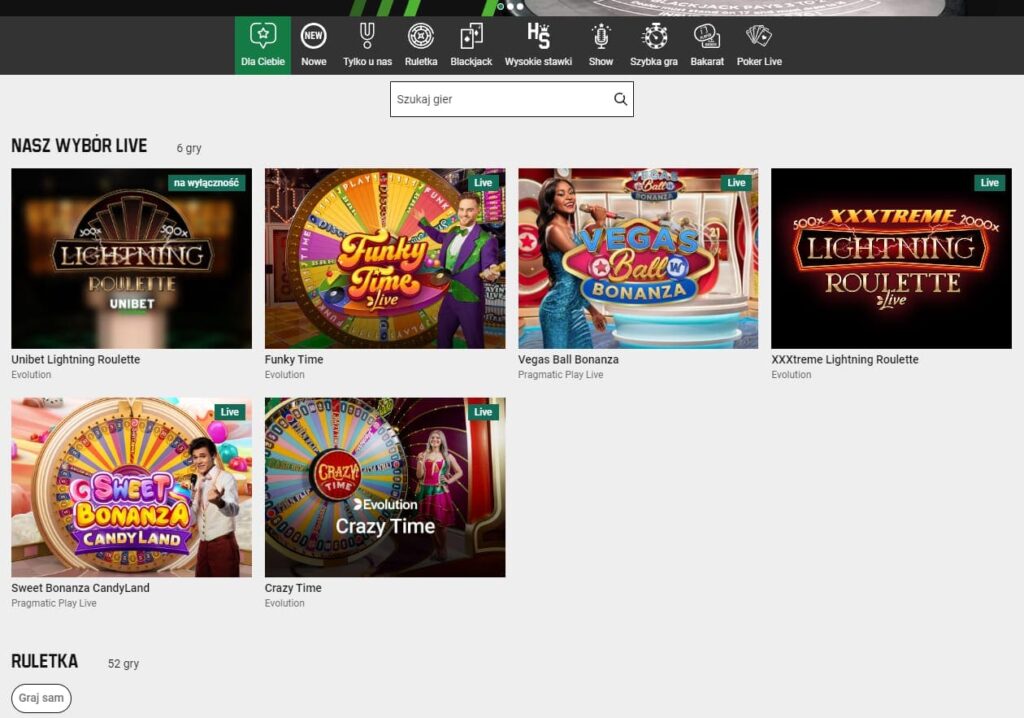This screenshot has width=1024, height=718.
Task: Select the Dla Ciebie star icon
Action: 262,36
